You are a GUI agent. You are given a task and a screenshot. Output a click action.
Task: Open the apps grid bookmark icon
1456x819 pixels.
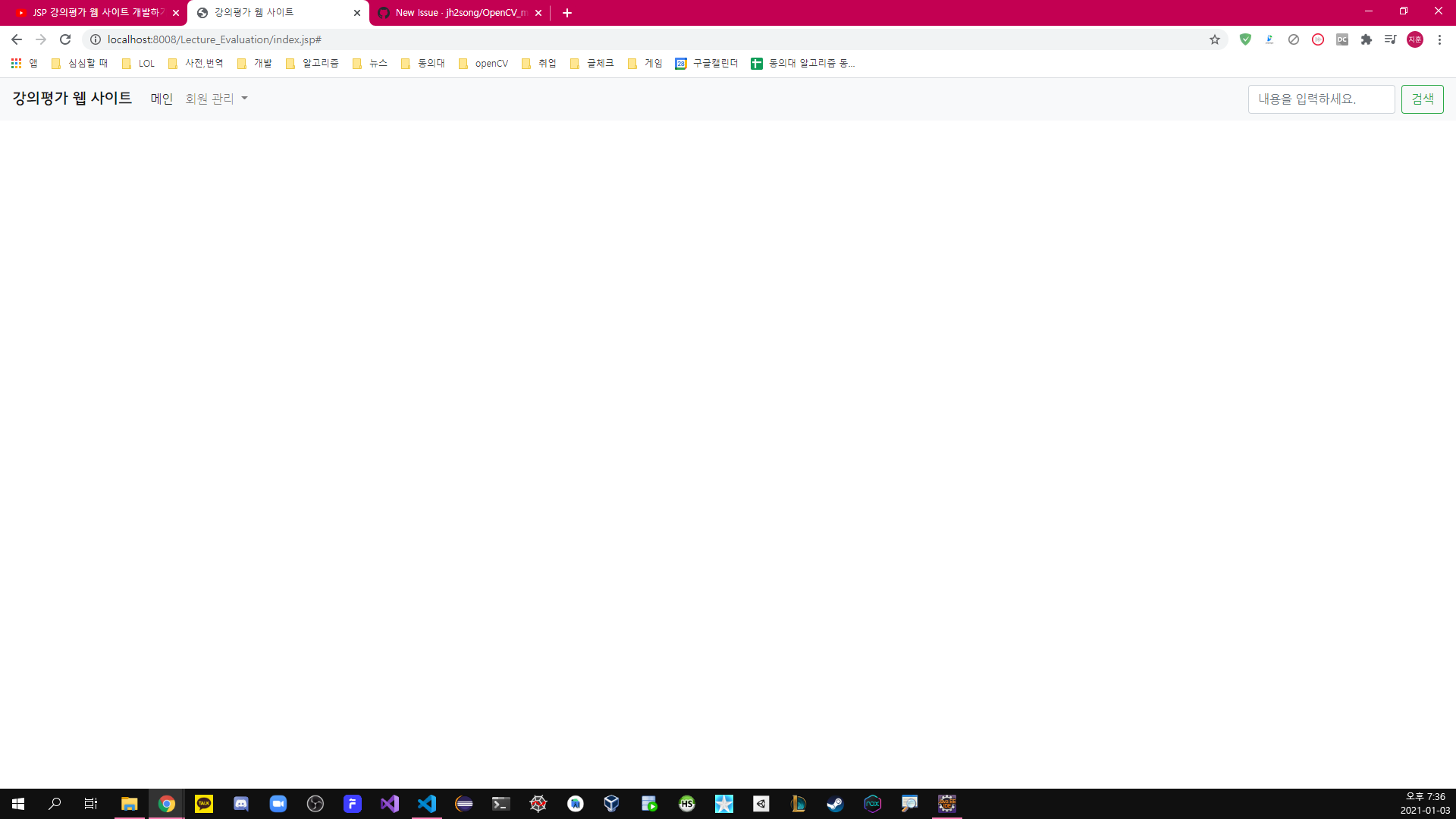click(16, 63)
